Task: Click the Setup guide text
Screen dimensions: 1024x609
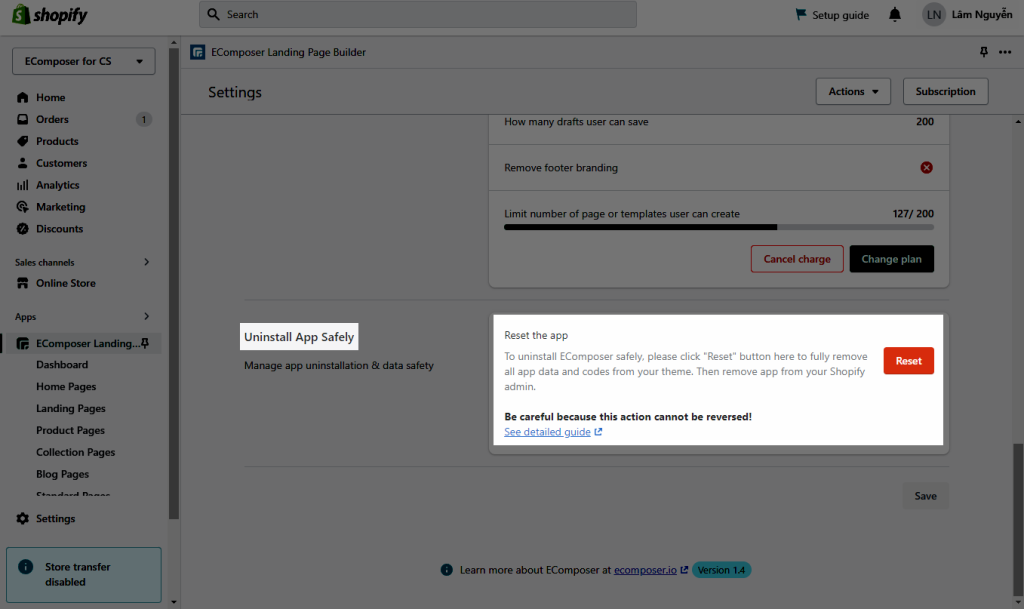Action: [840, 15]
